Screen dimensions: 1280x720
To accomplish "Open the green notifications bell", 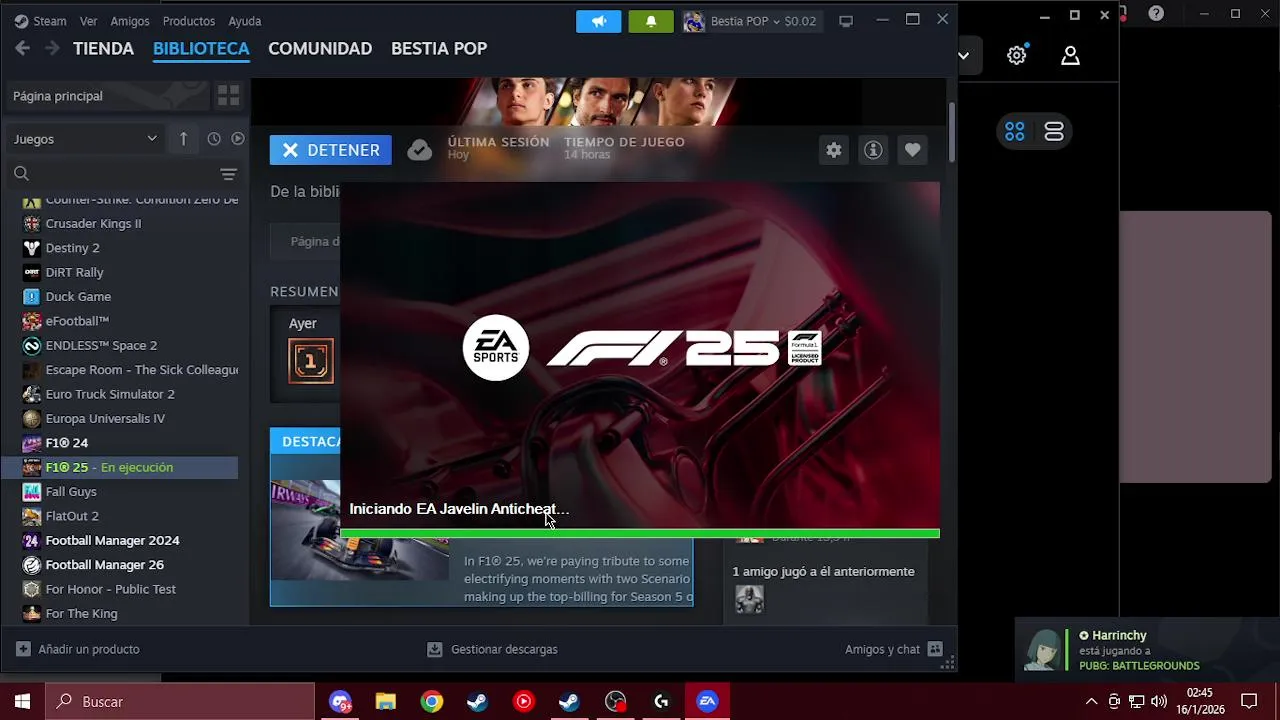I will (x=651, y=21).
